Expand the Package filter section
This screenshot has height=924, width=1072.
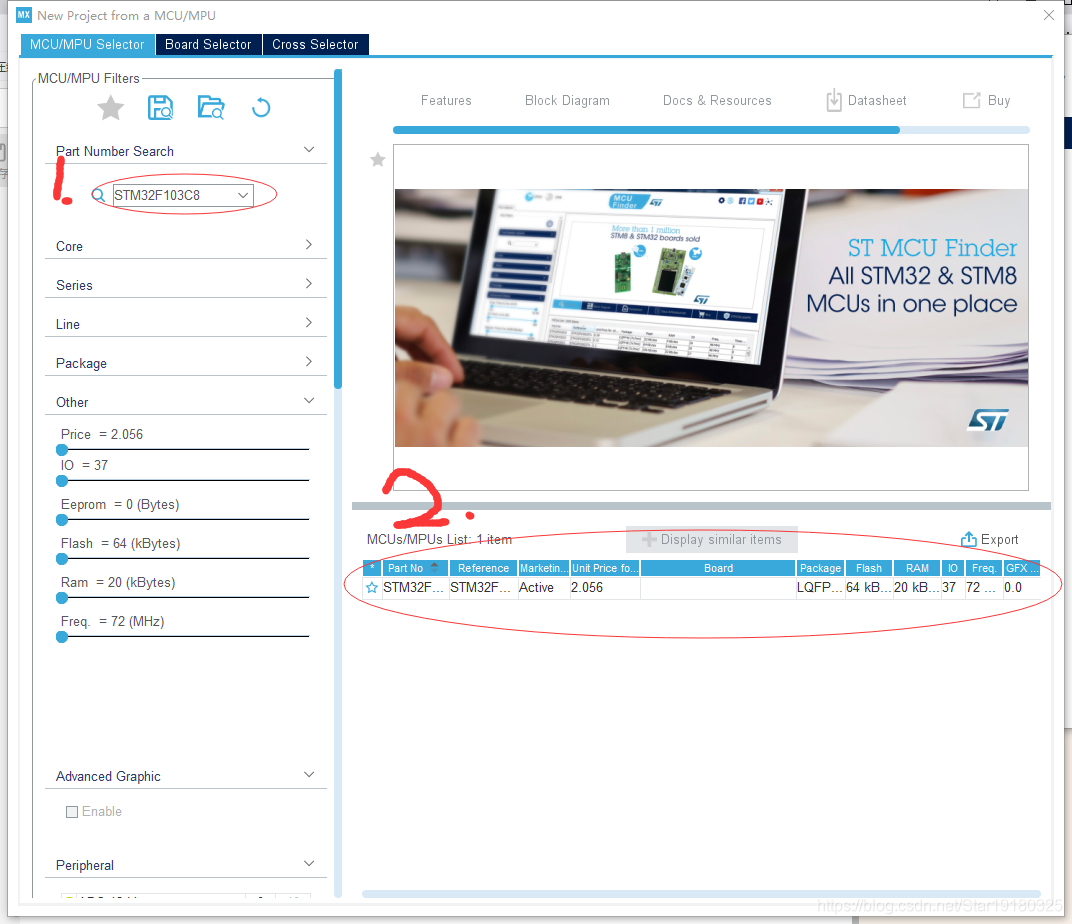pos(309,362)
